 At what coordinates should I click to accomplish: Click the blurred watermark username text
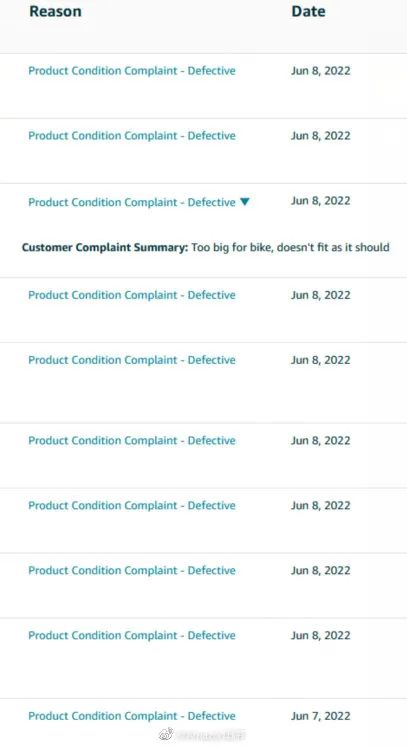coord(211,736)
